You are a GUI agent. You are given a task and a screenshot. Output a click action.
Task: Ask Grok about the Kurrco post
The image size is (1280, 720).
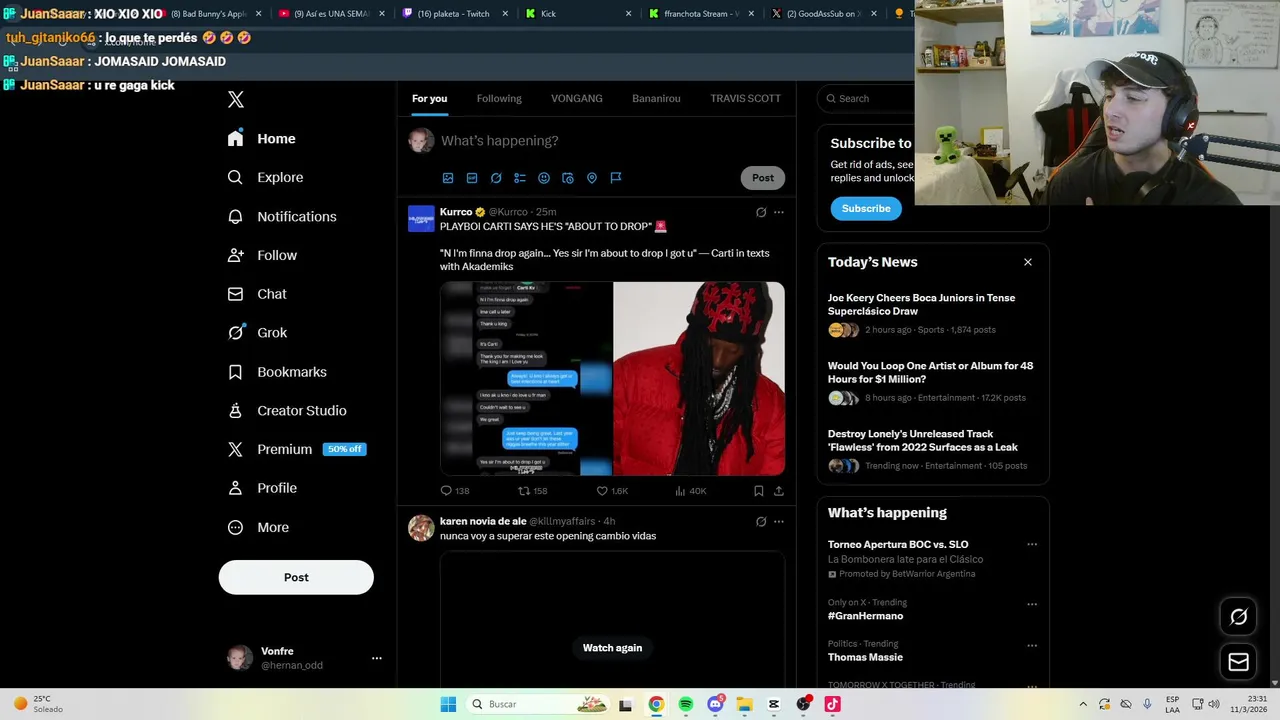[761, 212]
